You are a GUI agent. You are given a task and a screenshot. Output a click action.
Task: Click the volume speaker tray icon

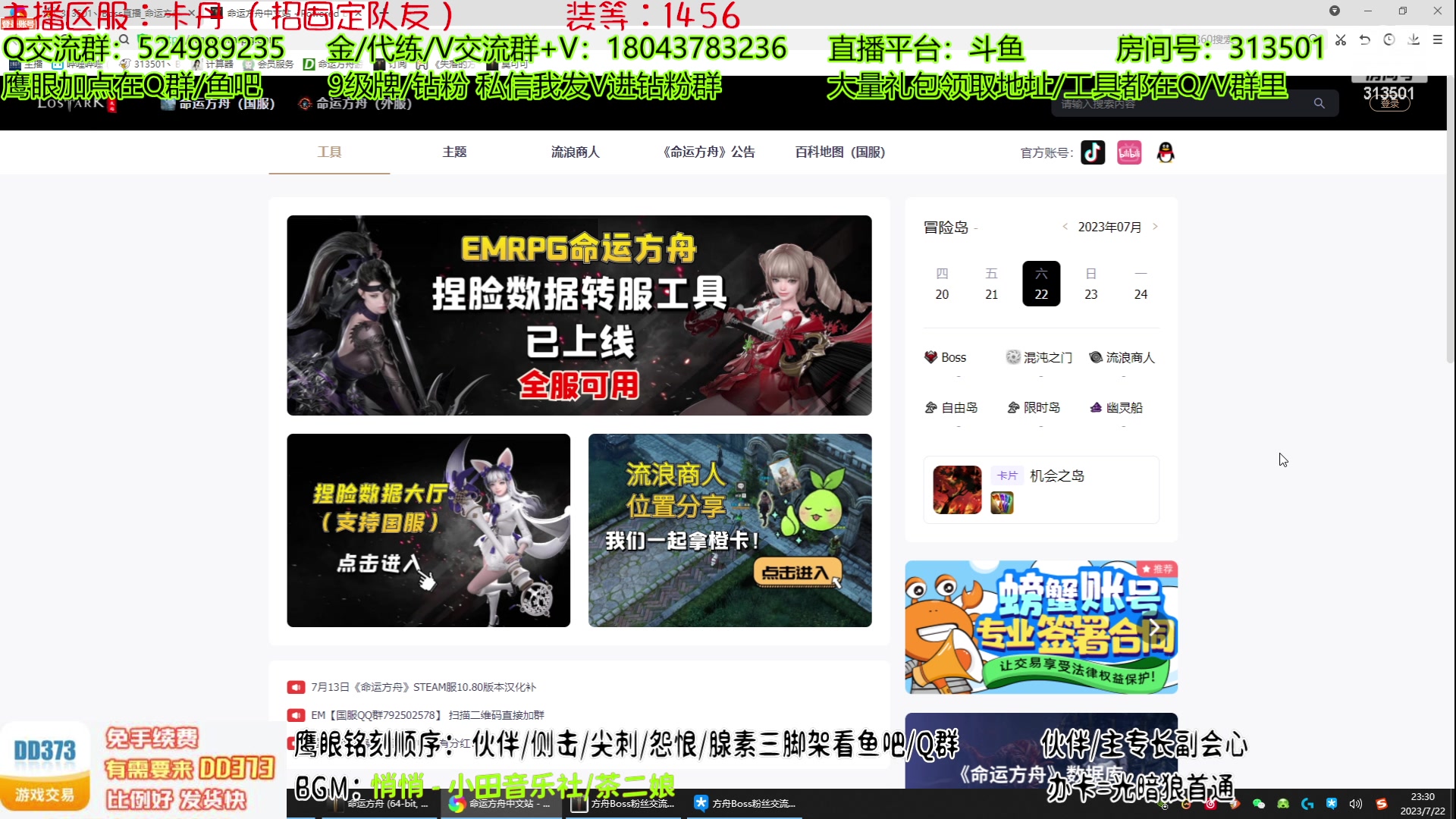(x=1356, y=804)
